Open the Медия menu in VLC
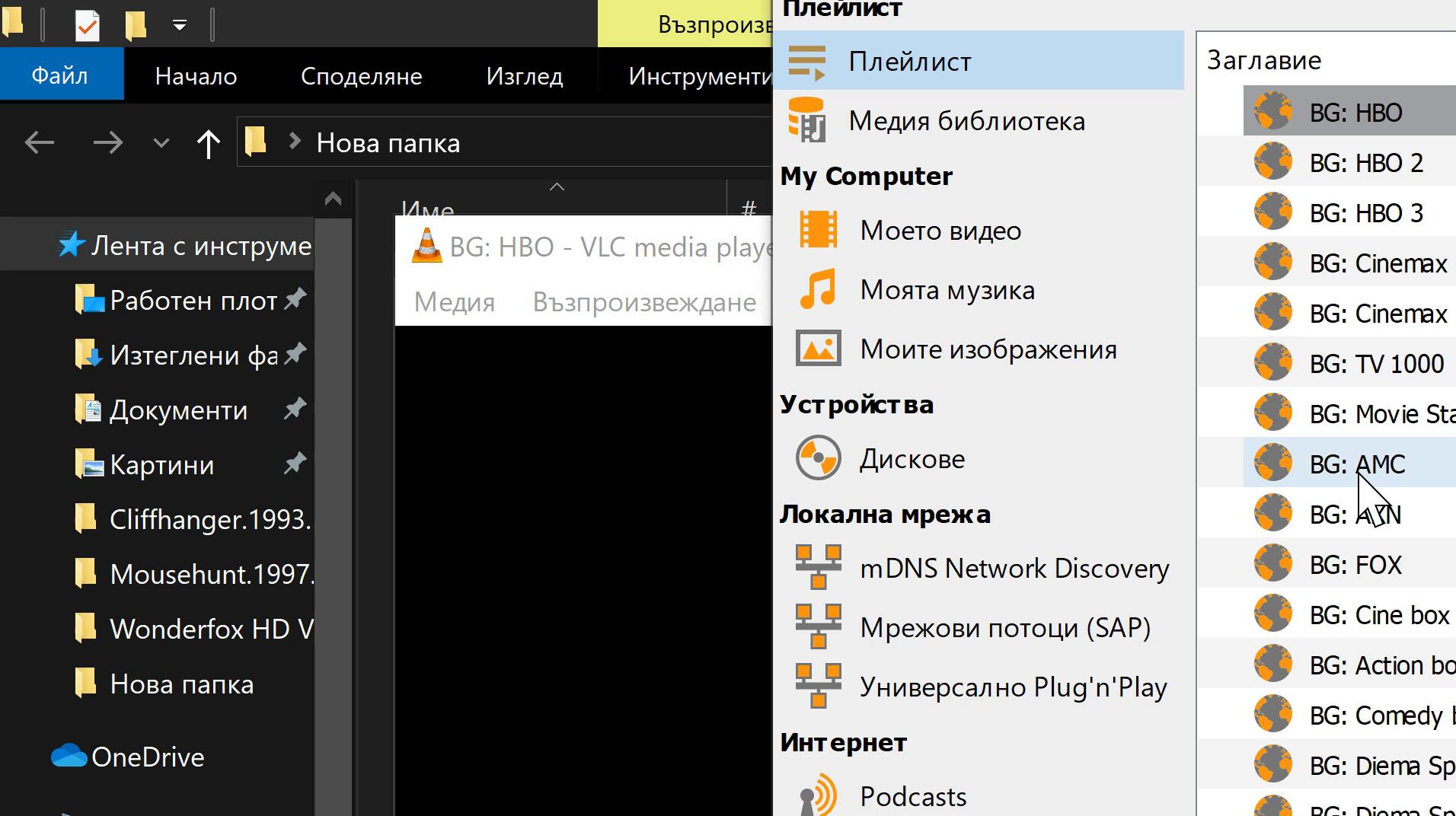1456x816 pixels. [x=454, y=302]
